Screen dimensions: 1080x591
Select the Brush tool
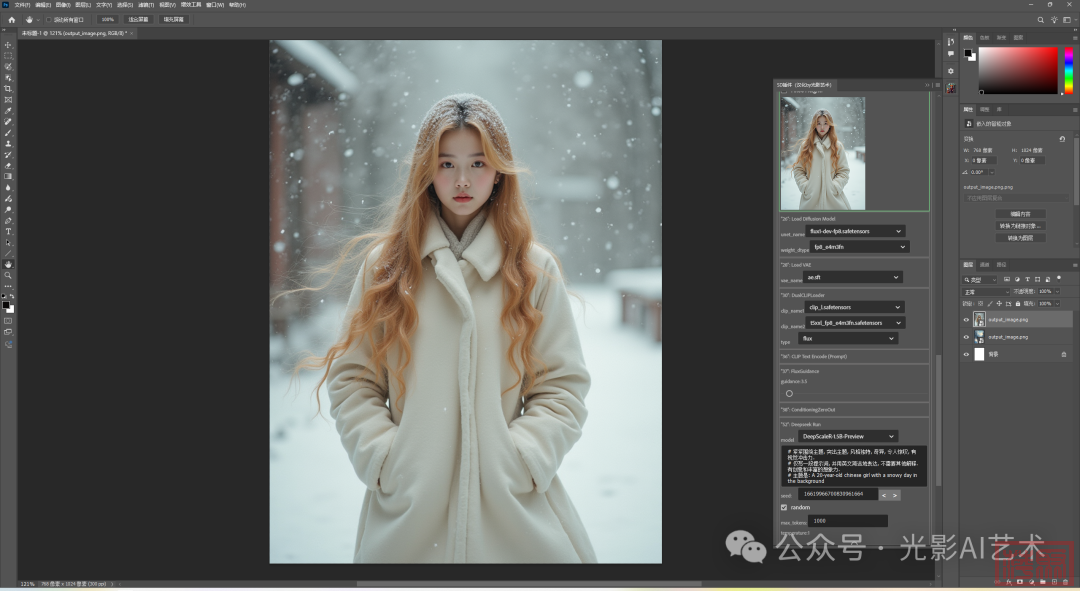8,133
